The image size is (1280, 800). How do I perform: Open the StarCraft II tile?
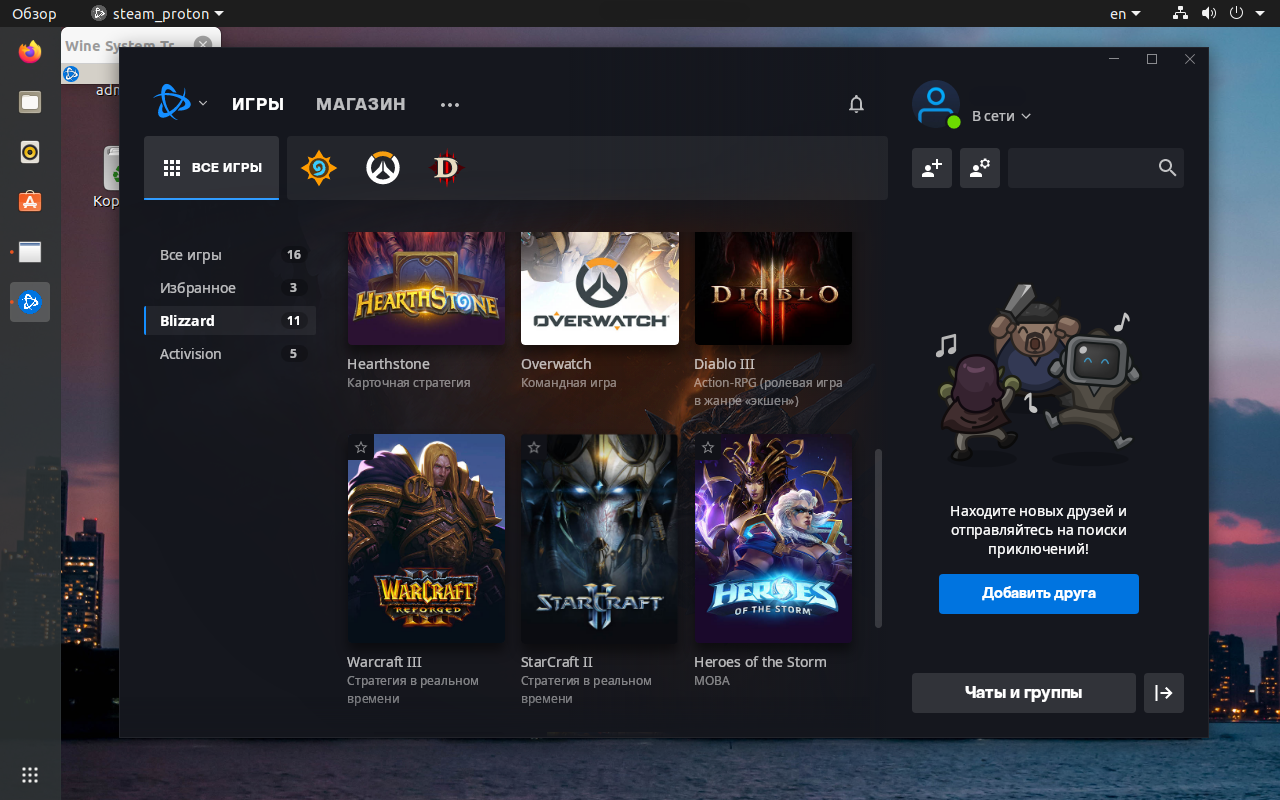[600, 538]
